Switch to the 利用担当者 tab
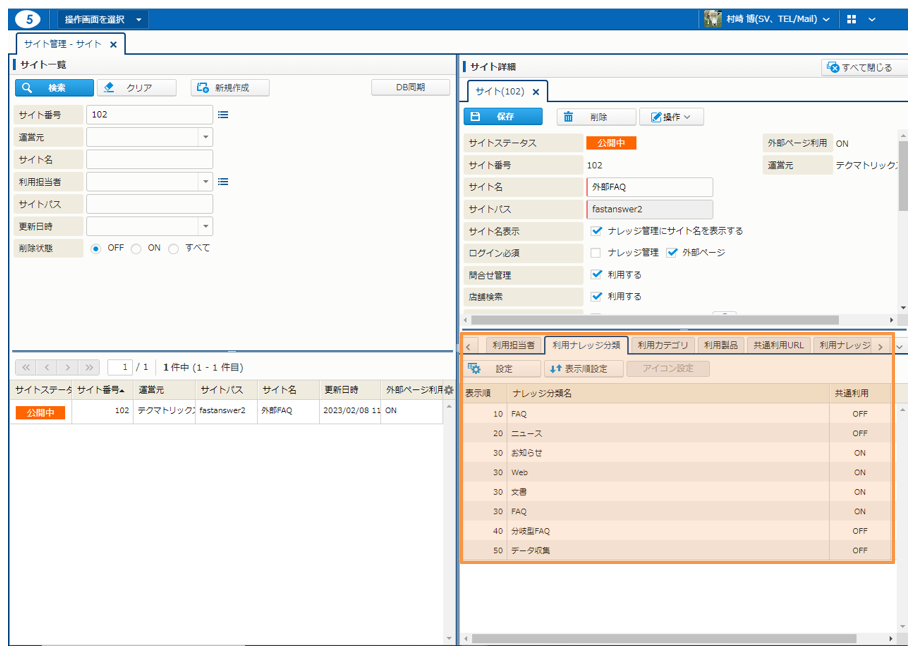The height and width of the screenshot is (655, 917). pos(513,346)
